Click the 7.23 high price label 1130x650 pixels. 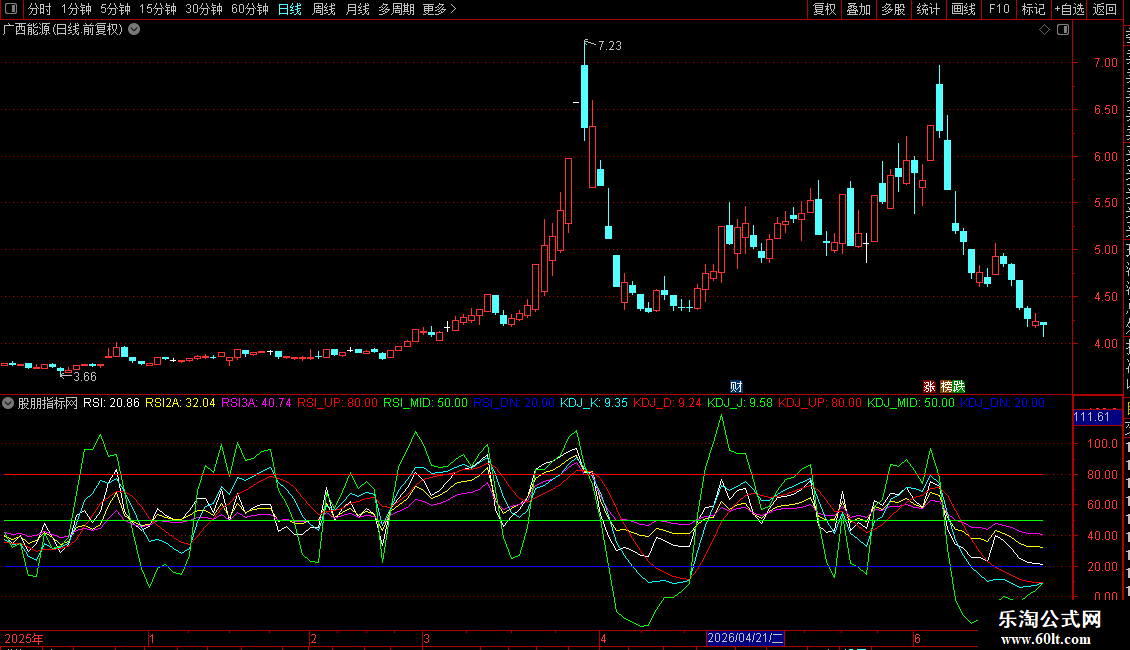click(x=610, y=46)
